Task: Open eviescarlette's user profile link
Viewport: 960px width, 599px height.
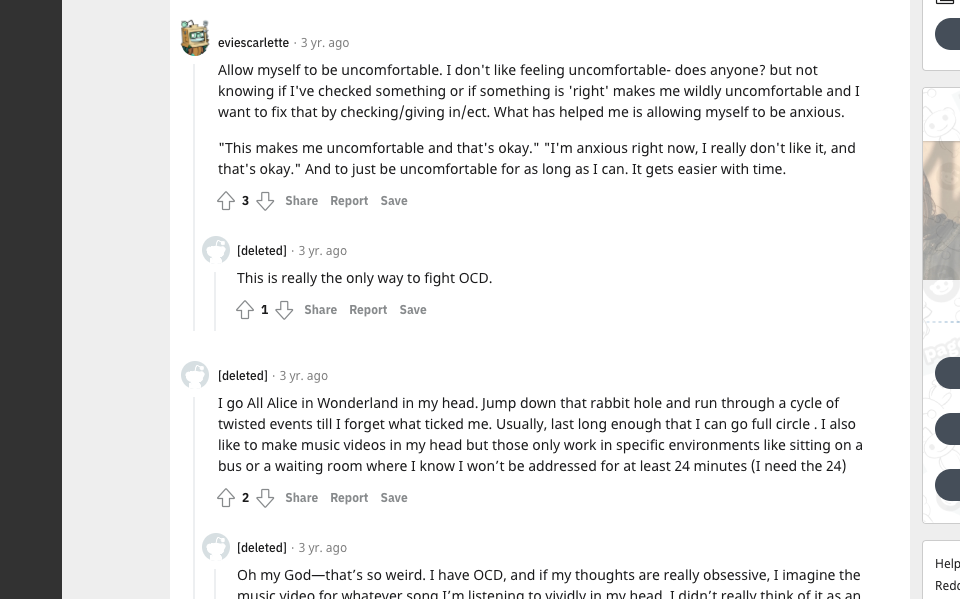Action: (x=253, y=43)
